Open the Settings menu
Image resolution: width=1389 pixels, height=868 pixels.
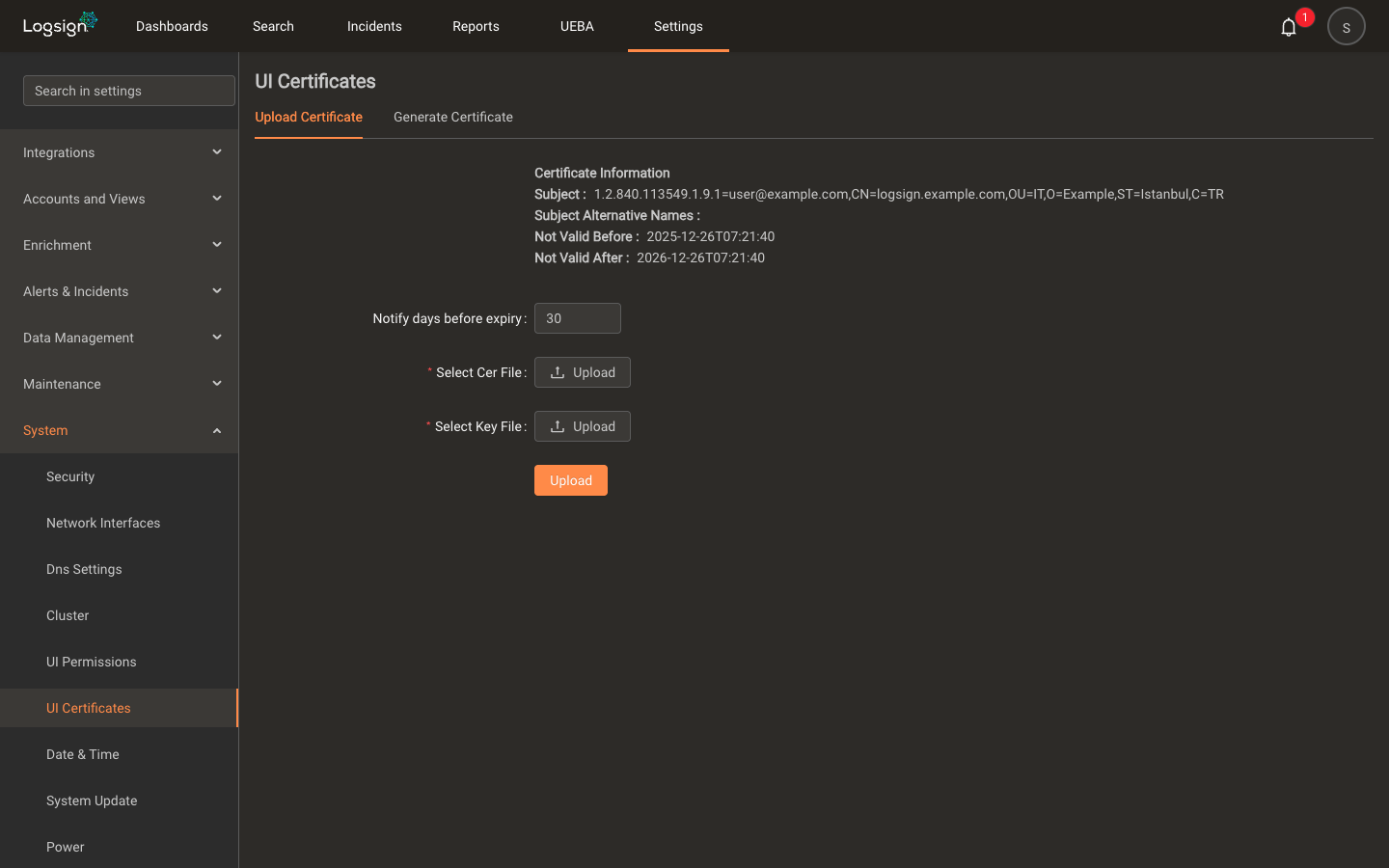click(678, 26)
